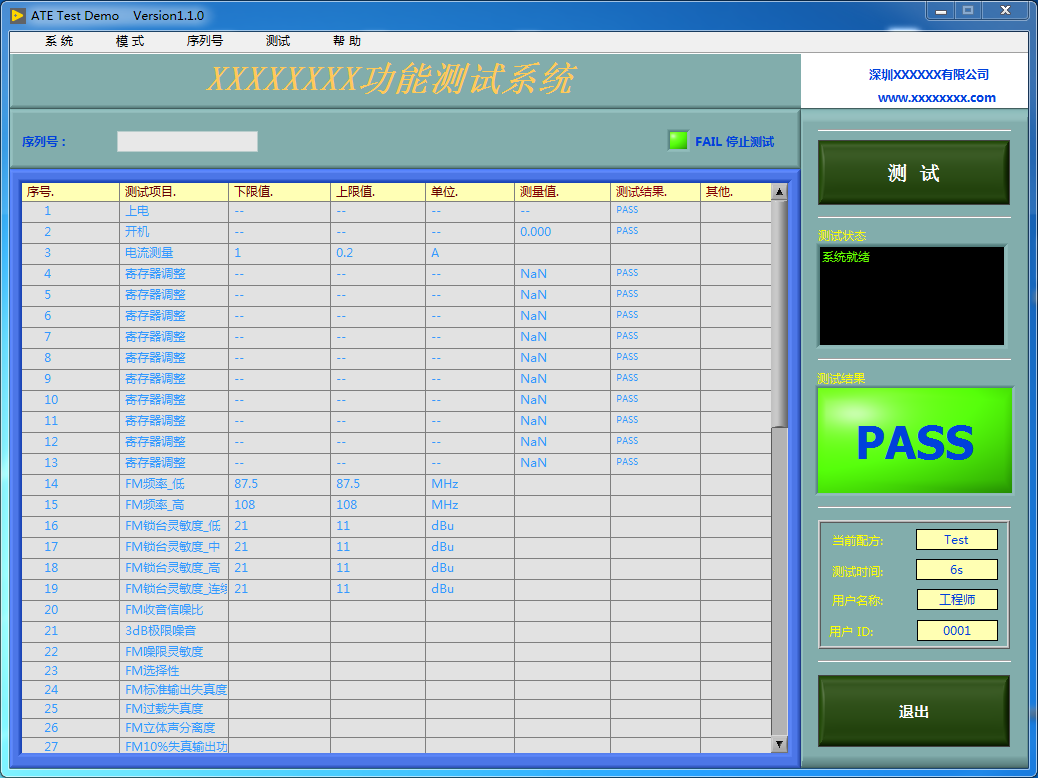Click the 序列号 serial number input box
1038x778 pixels.
187,141
